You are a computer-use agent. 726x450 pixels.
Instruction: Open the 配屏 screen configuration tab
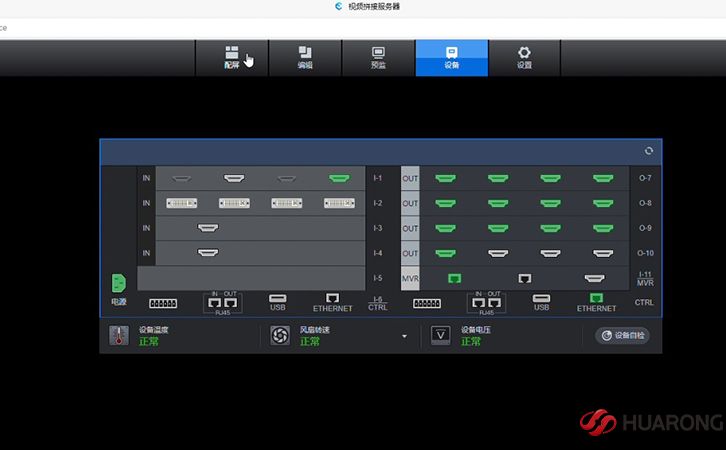232,57
